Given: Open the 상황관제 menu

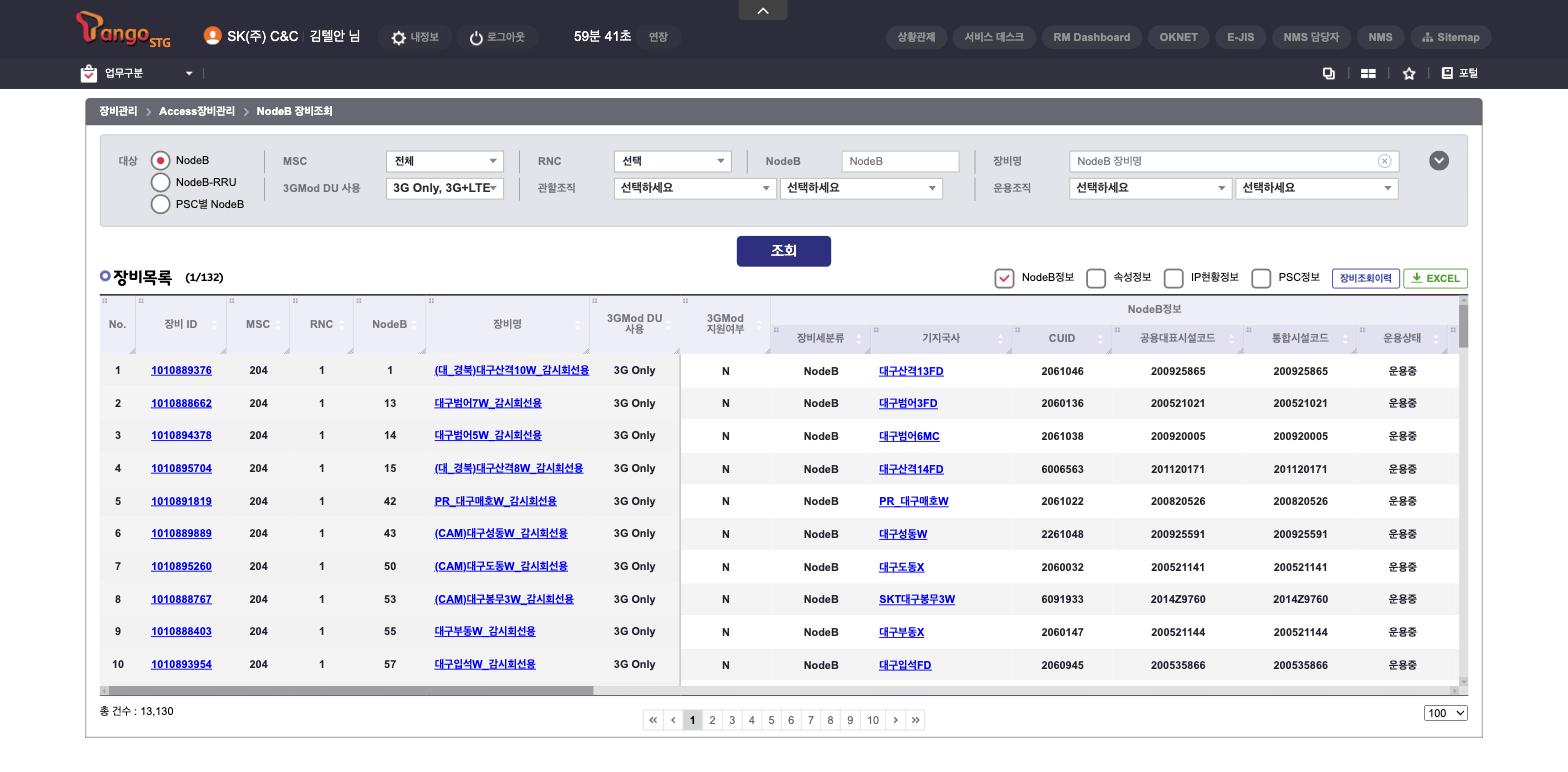Looking at the screenshot, I should (916, 37).
